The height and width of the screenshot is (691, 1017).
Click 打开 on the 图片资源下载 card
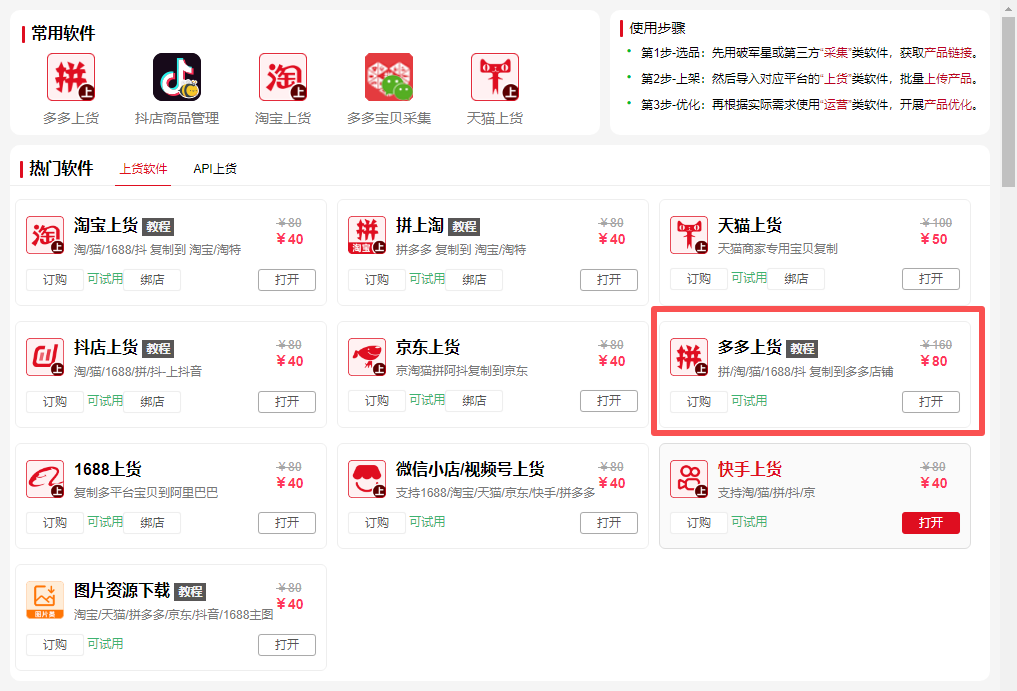pyautogui.click(x=287, y=644)
